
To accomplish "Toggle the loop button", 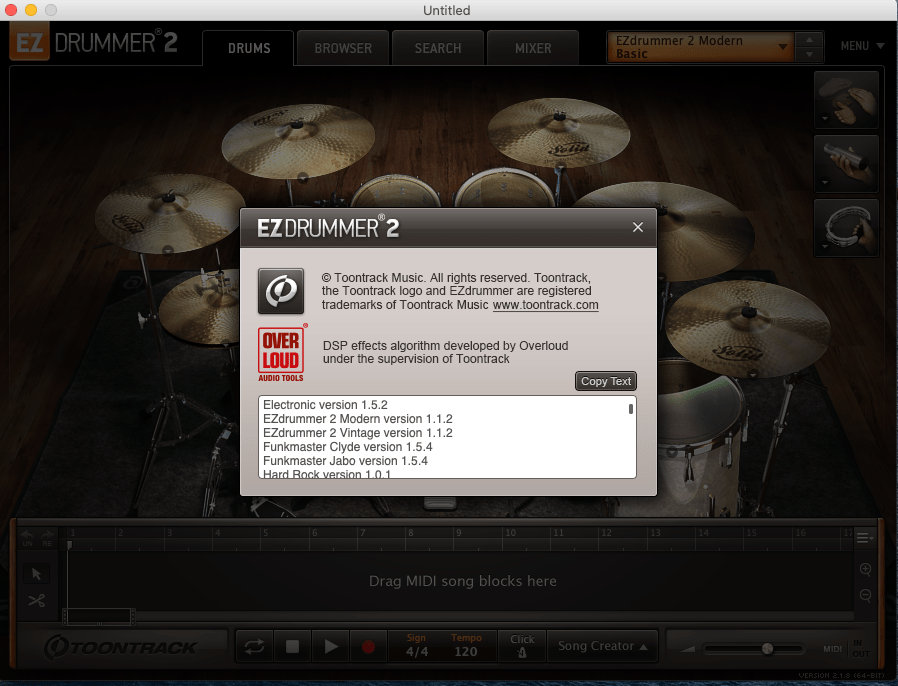I will point(254,646).
